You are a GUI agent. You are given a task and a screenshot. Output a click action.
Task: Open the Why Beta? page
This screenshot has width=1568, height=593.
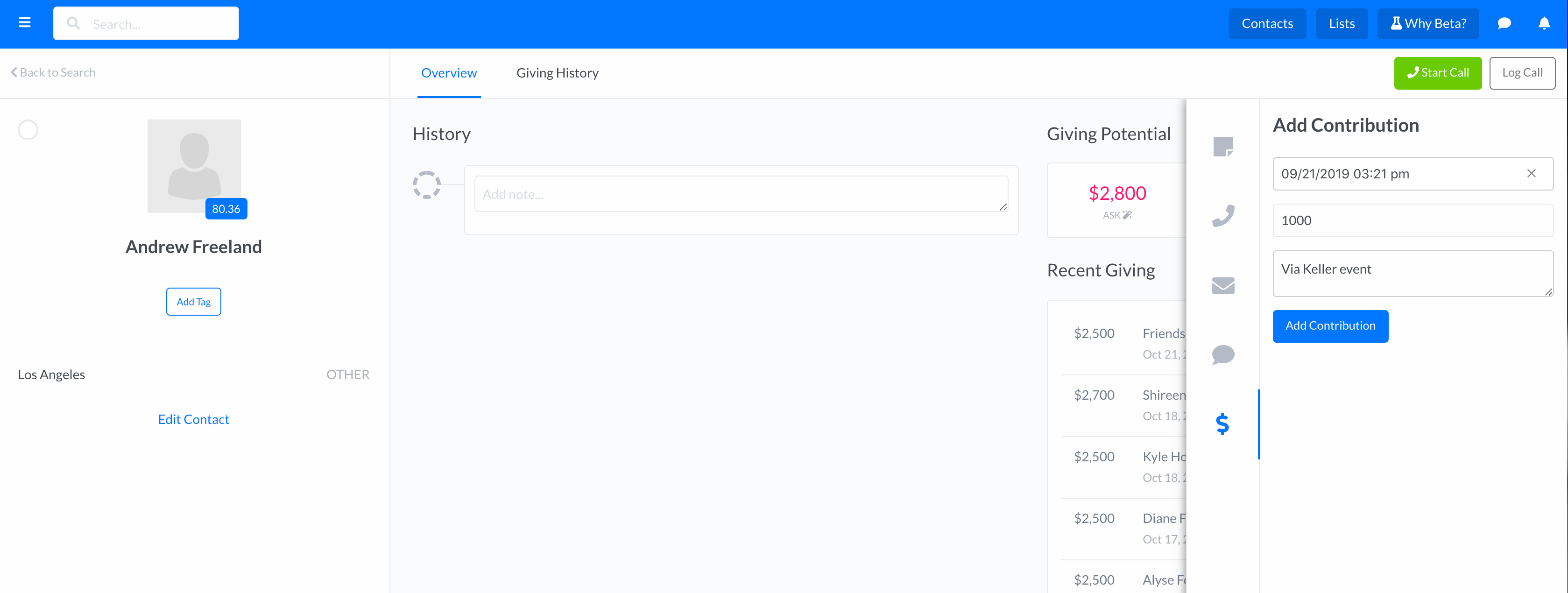click(1428, 24)
